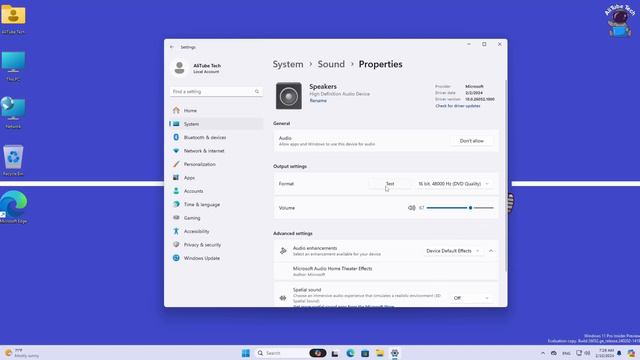Screen dimensions: 640x360
Task: Select the System sidebar item
Action: [x=216, y=124]
